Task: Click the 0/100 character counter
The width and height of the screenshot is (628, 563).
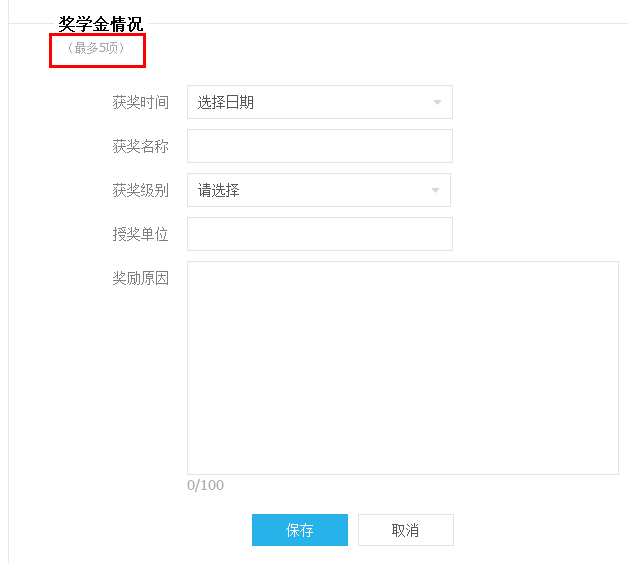Action: tap(205, 485)
